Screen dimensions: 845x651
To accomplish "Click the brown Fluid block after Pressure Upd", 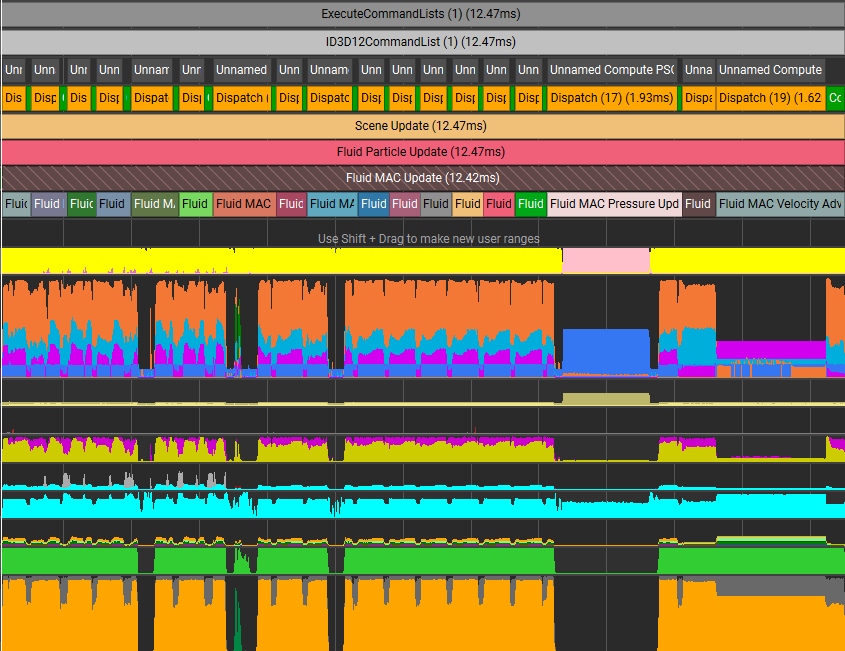I will coord(699,204).
